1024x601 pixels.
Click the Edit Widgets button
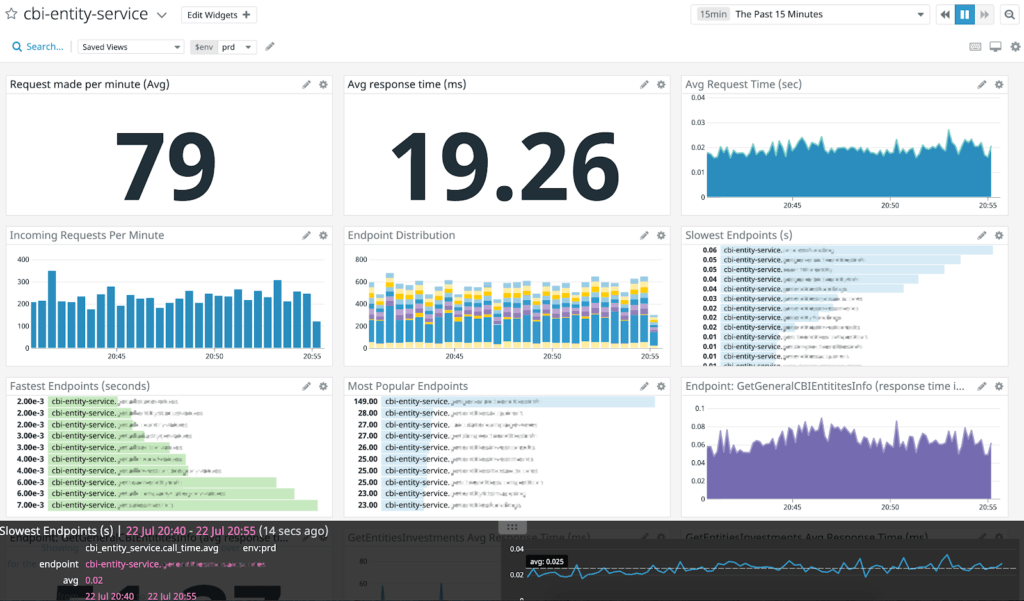point(219,15)
